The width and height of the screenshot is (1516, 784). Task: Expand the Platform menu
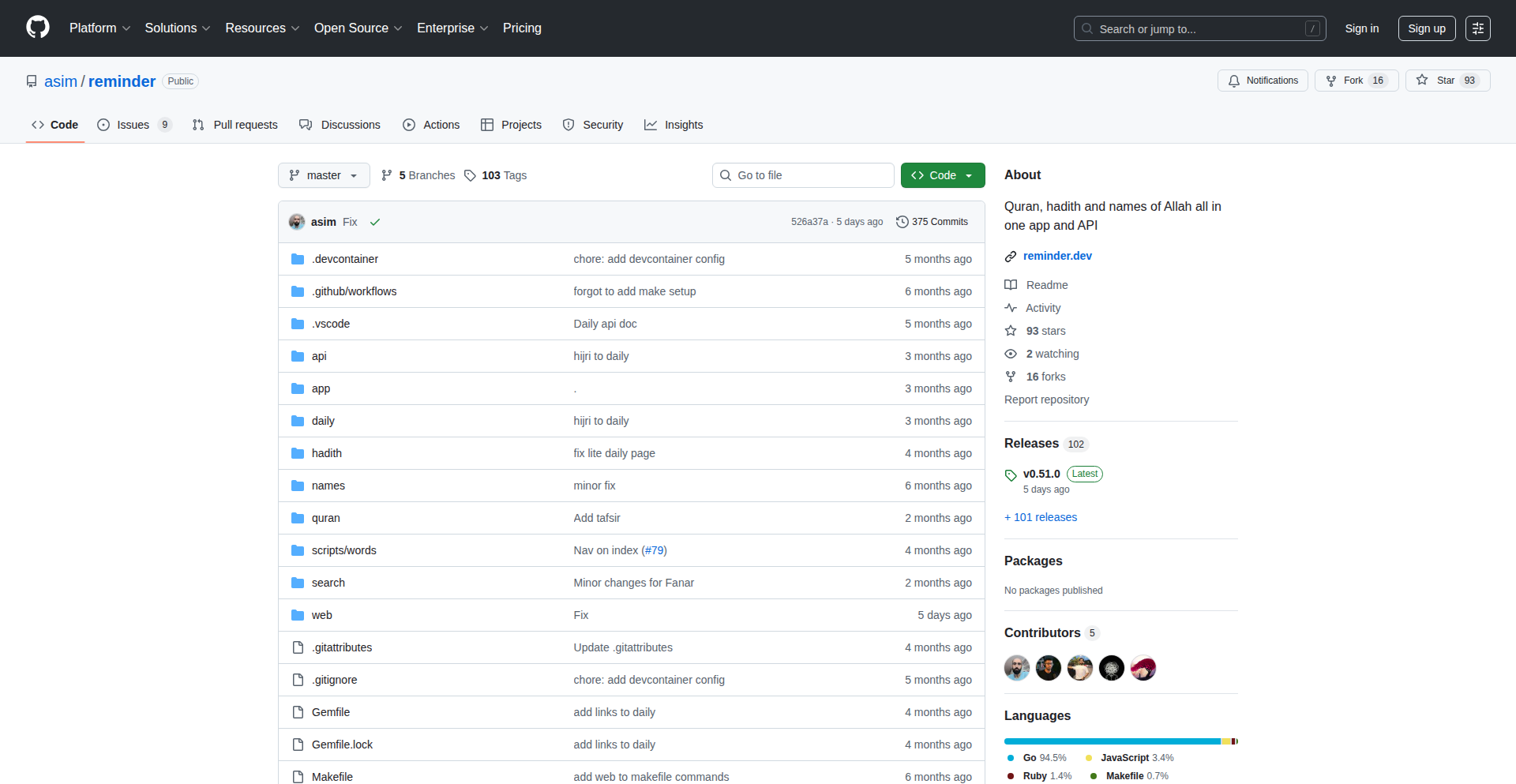(99, 28)
